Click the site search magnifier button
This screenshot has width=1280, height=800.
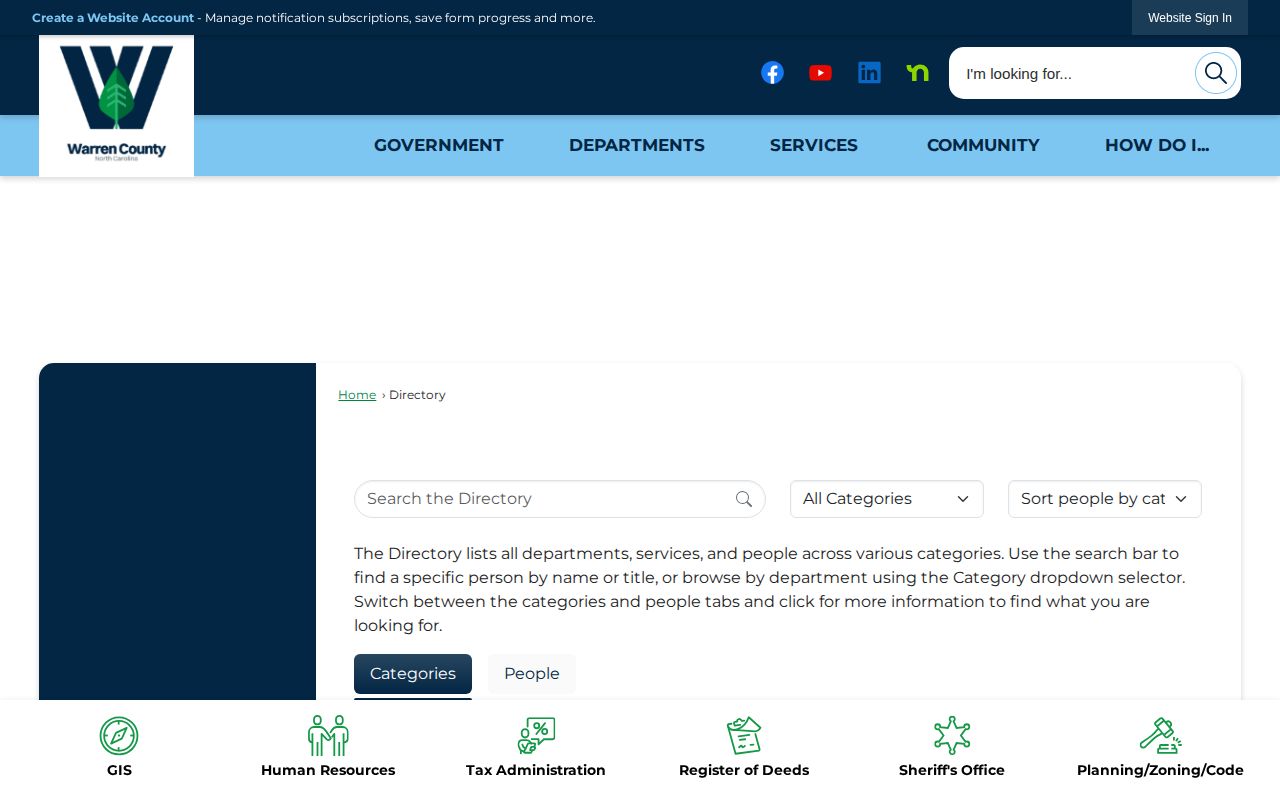click(x=1216, y=73)
